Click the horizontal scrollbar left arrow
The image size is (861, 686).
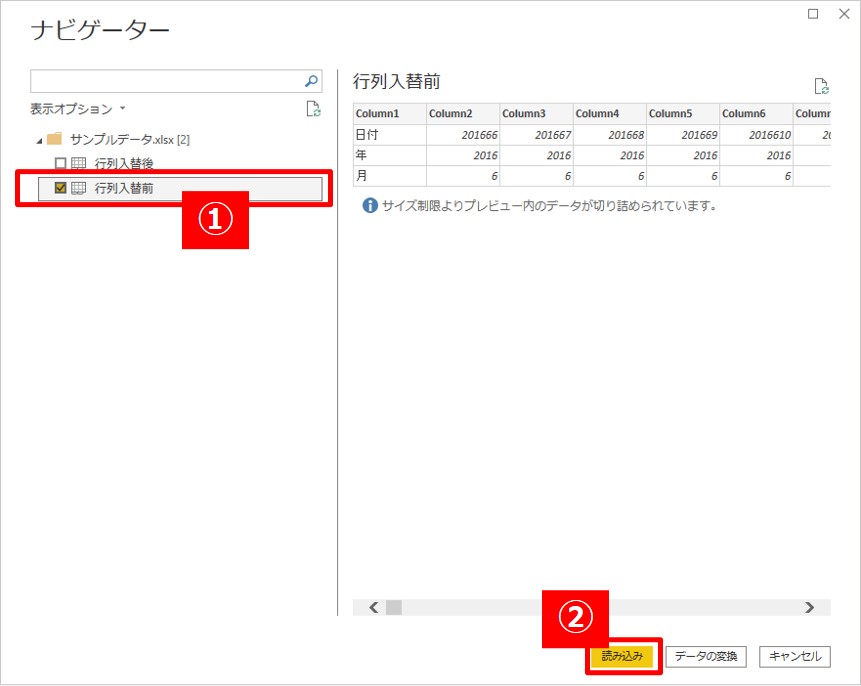tap(374, 607)
